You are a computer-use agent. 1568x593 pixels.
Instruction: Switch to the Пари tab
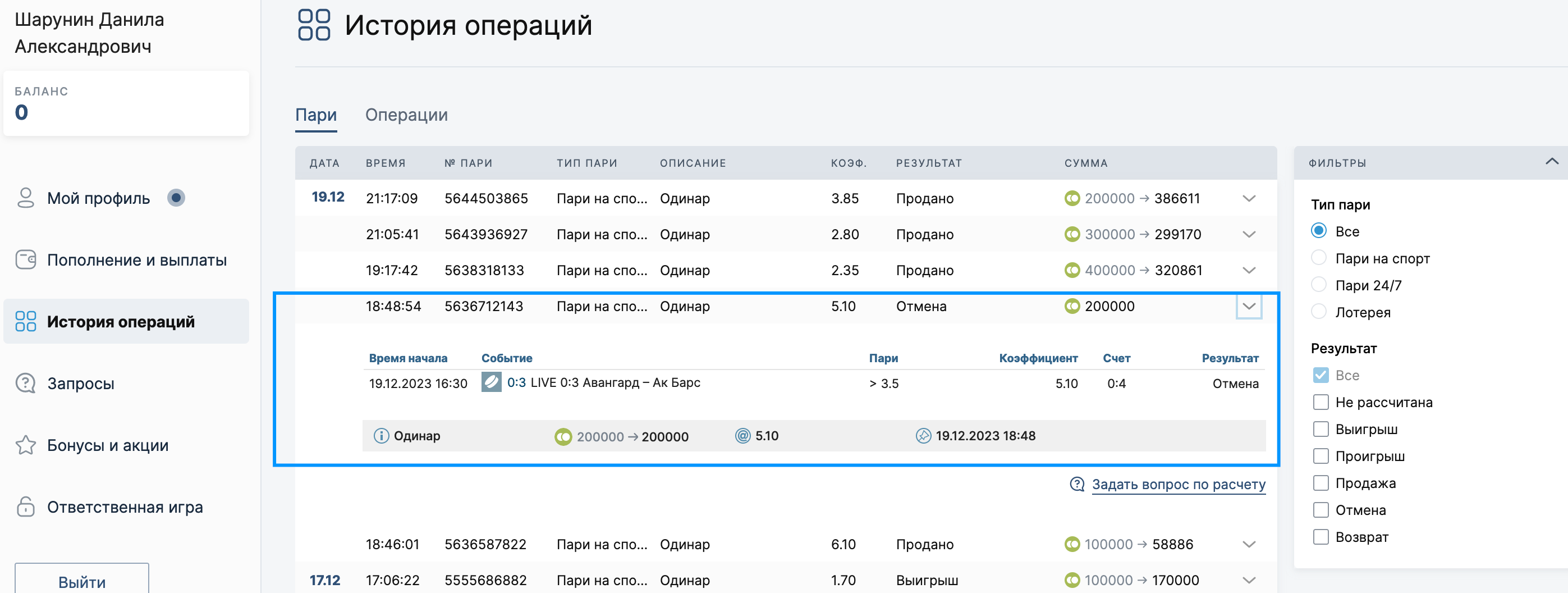tap(316, 115)
